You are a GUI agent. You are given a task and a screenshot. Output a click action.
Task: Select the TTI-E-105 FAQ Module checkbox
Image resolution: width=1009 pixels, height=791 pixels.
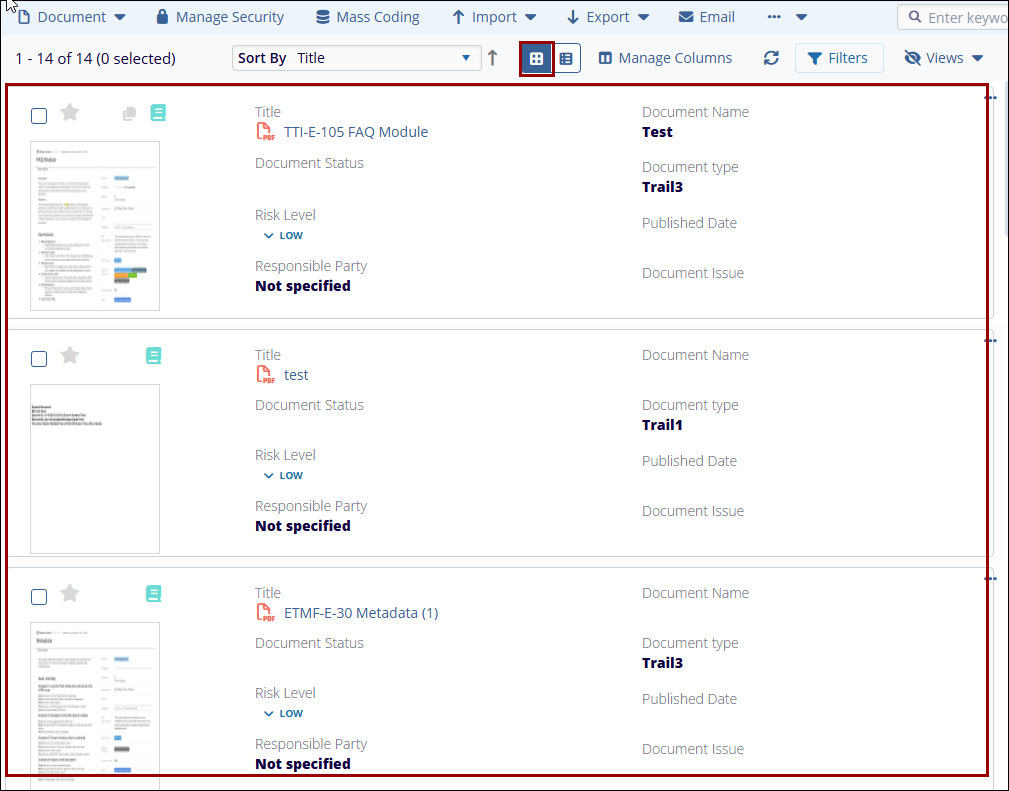[x=39, y=116]
